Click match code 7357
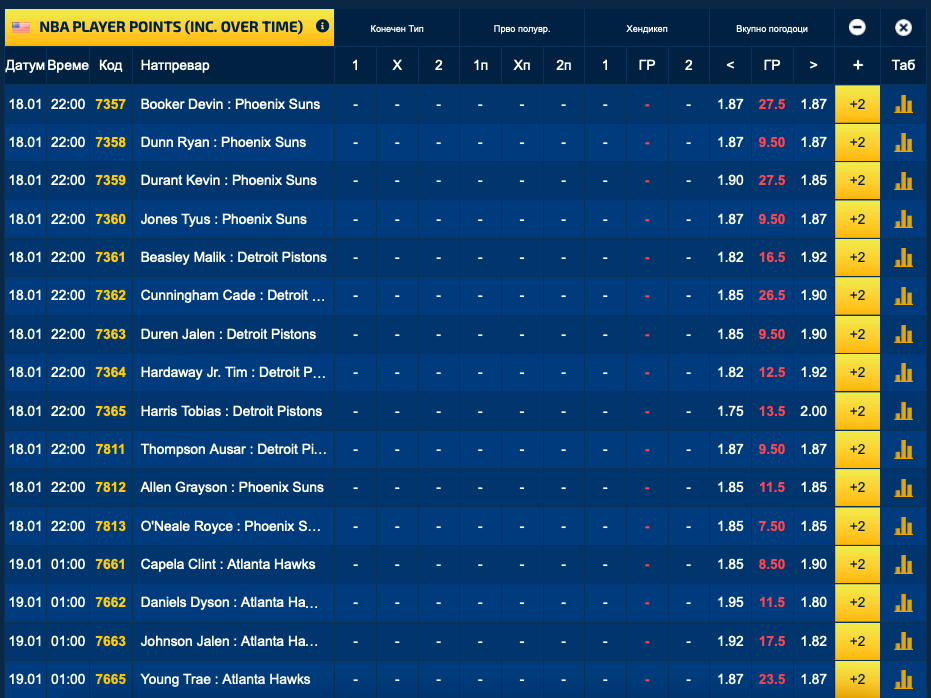Viewport: 931px width, 698px height. click(110, 104)
